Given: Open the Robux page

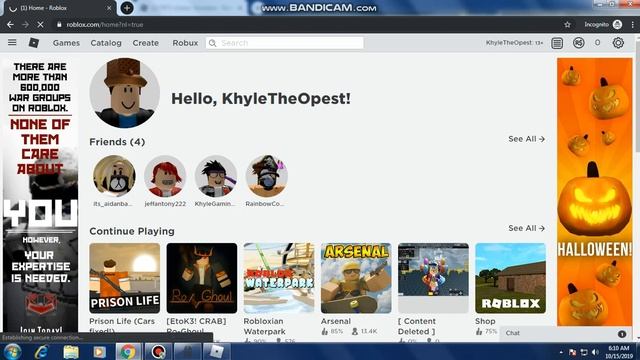Looking at the screenshot, I should click(x=185, y=43).
